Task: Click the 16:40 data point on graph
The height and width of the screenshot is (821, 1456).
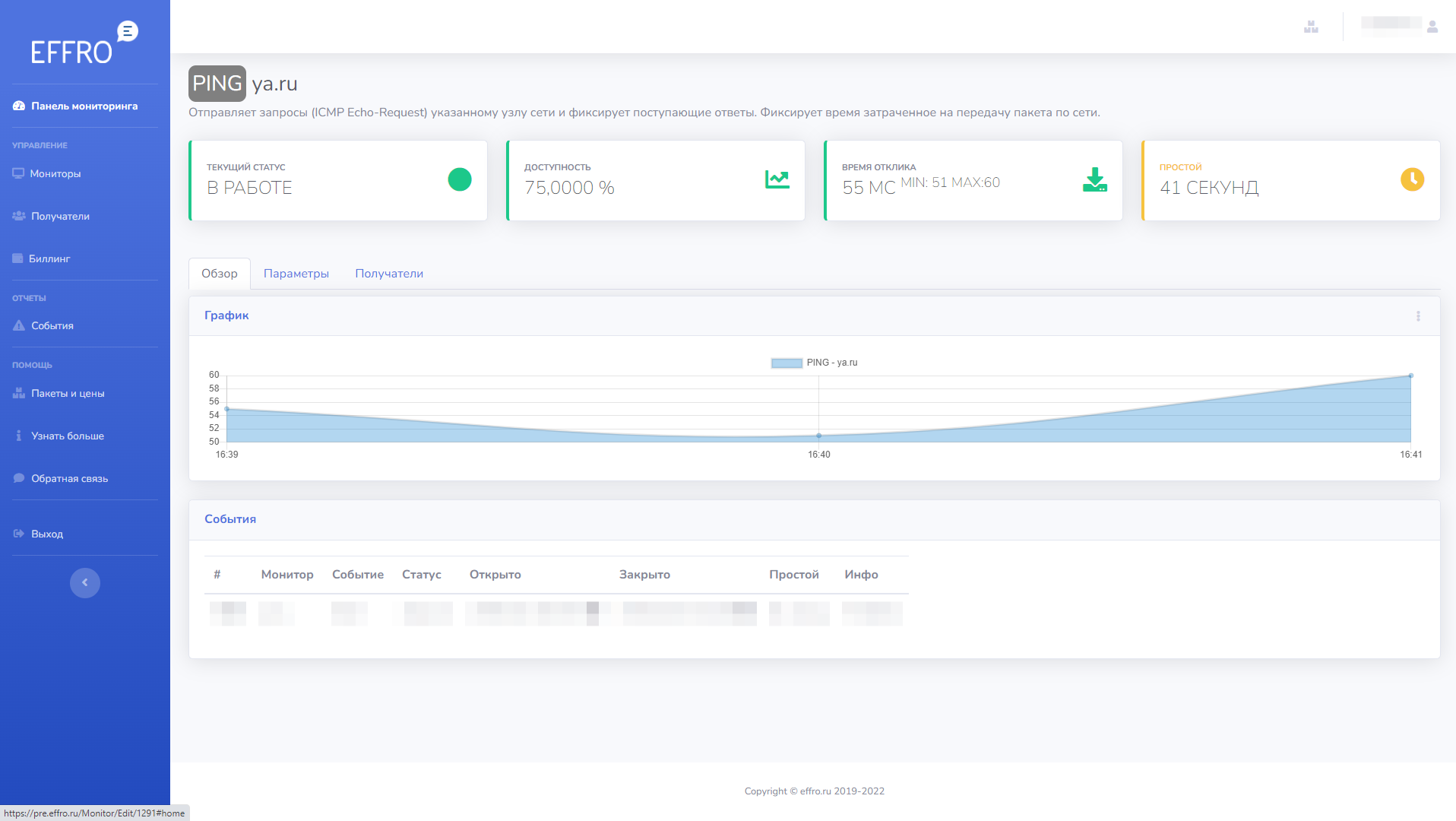Action: click(x=818, y=436)
